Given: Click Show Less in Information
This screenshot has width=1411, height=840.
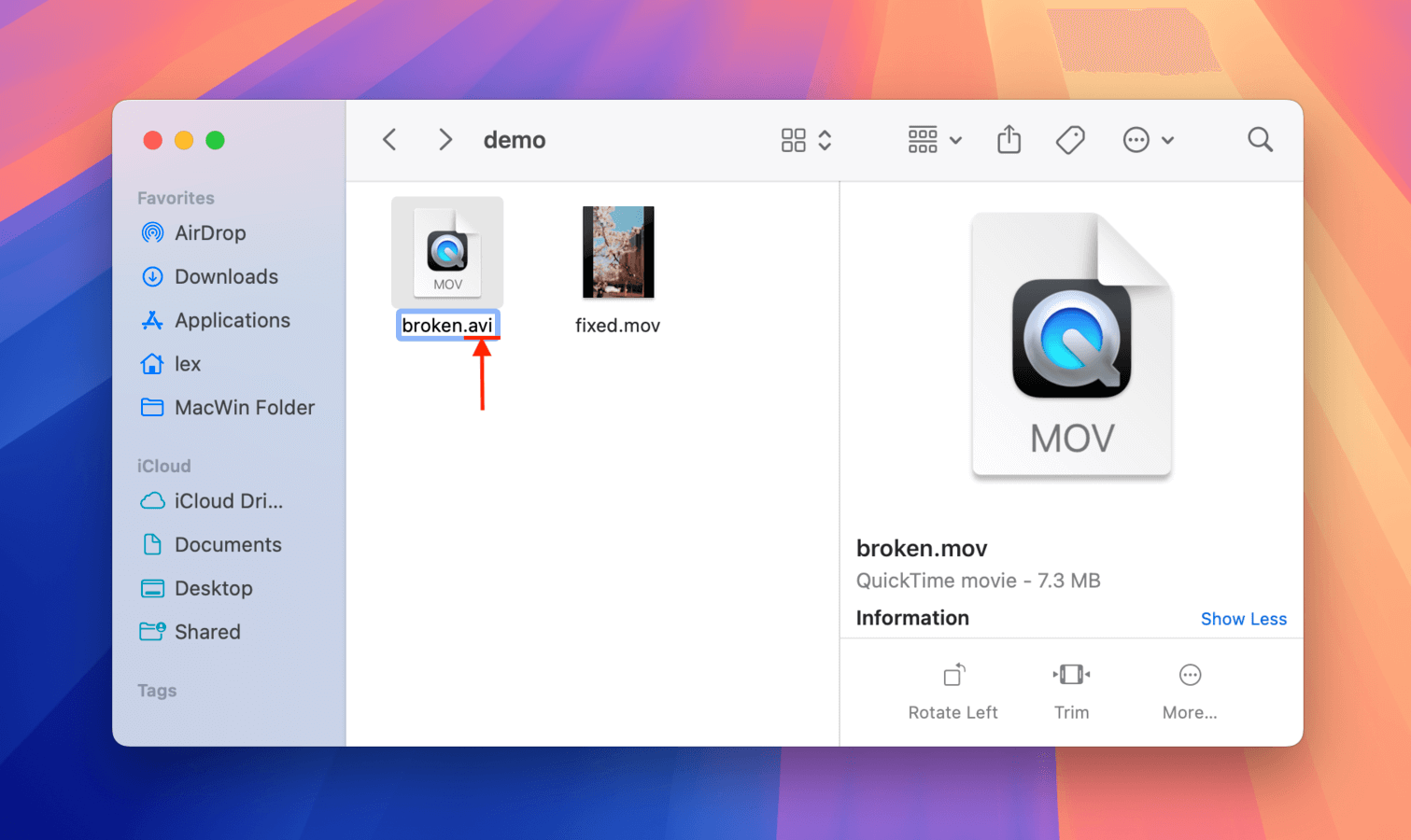Looking at the screenshot, I should click(x=1243, y=619).
